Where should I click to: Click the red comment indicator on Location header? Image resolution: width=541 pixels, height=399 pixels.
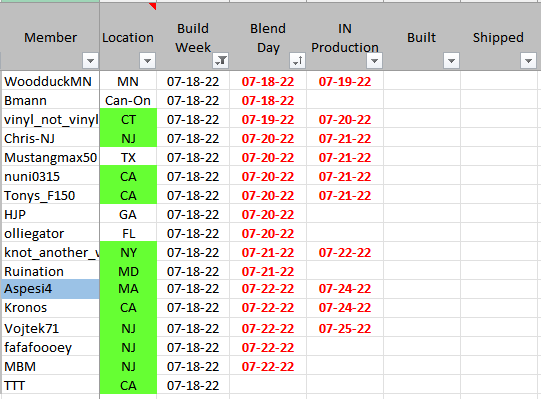pyautogui.click(x=153, y=6)
